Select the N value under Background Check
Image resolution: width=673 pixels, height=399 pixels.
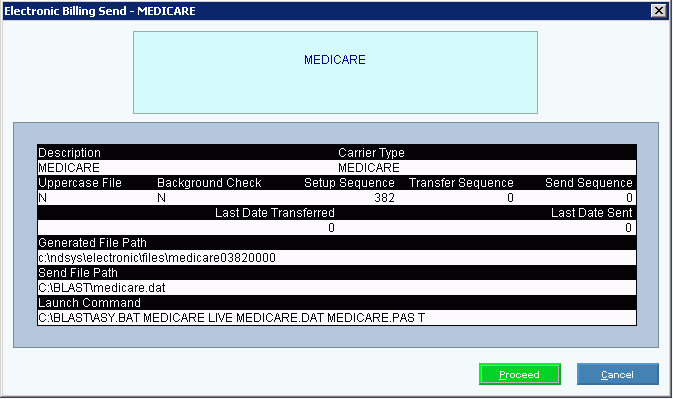[x=161, y=198]
